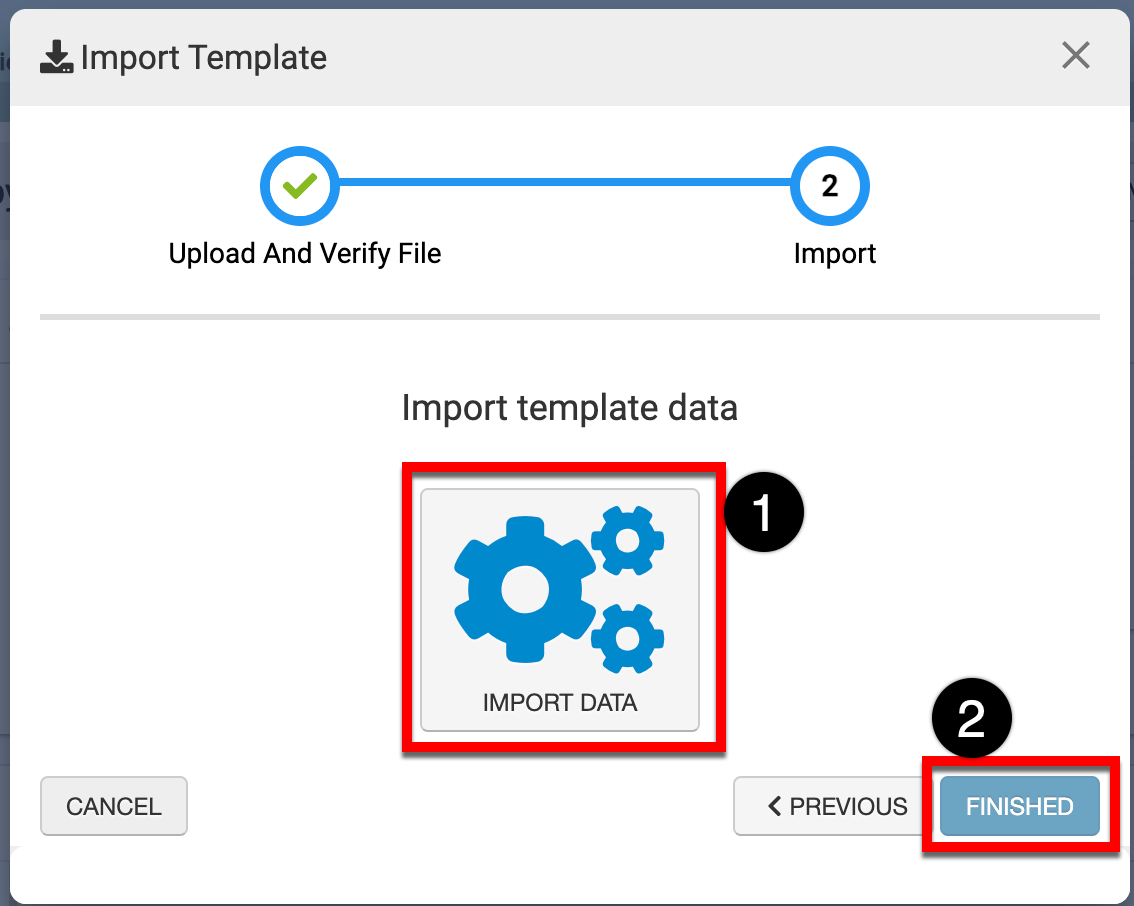Click the black annotation circle numbered 2
The width and height of the screenshot is (1134, 906).
[x=971, y=719]
